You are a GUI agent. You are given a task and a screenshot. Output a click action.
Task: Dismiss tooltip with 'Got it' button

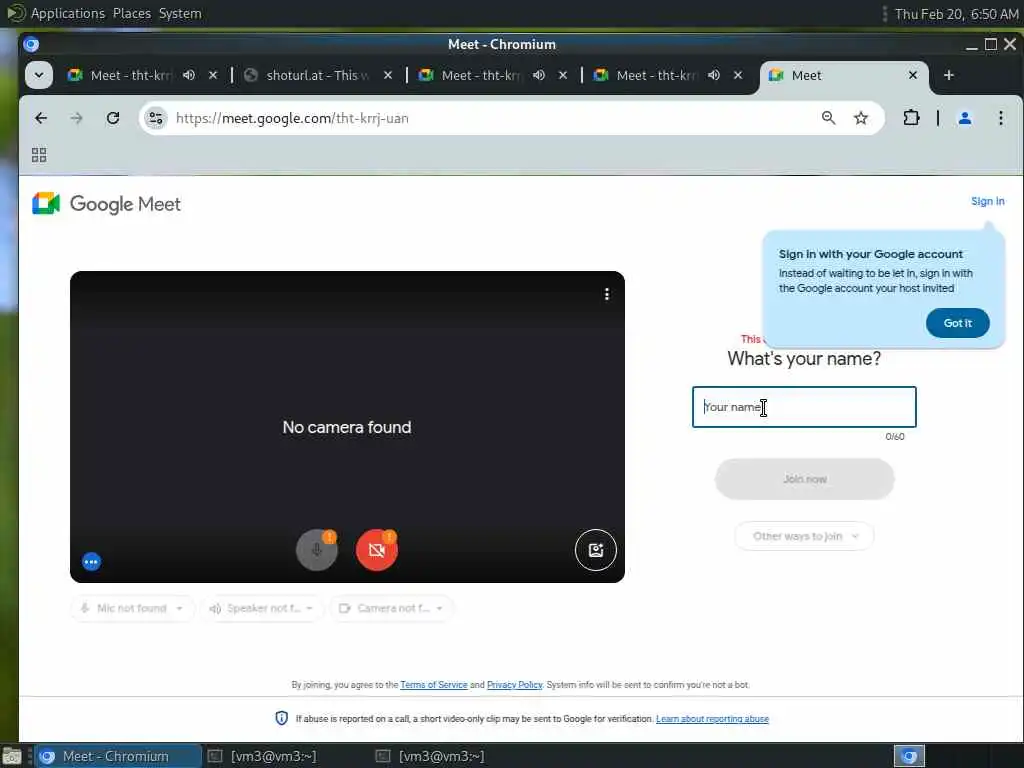pyautogui.click(x=957, y=323)
